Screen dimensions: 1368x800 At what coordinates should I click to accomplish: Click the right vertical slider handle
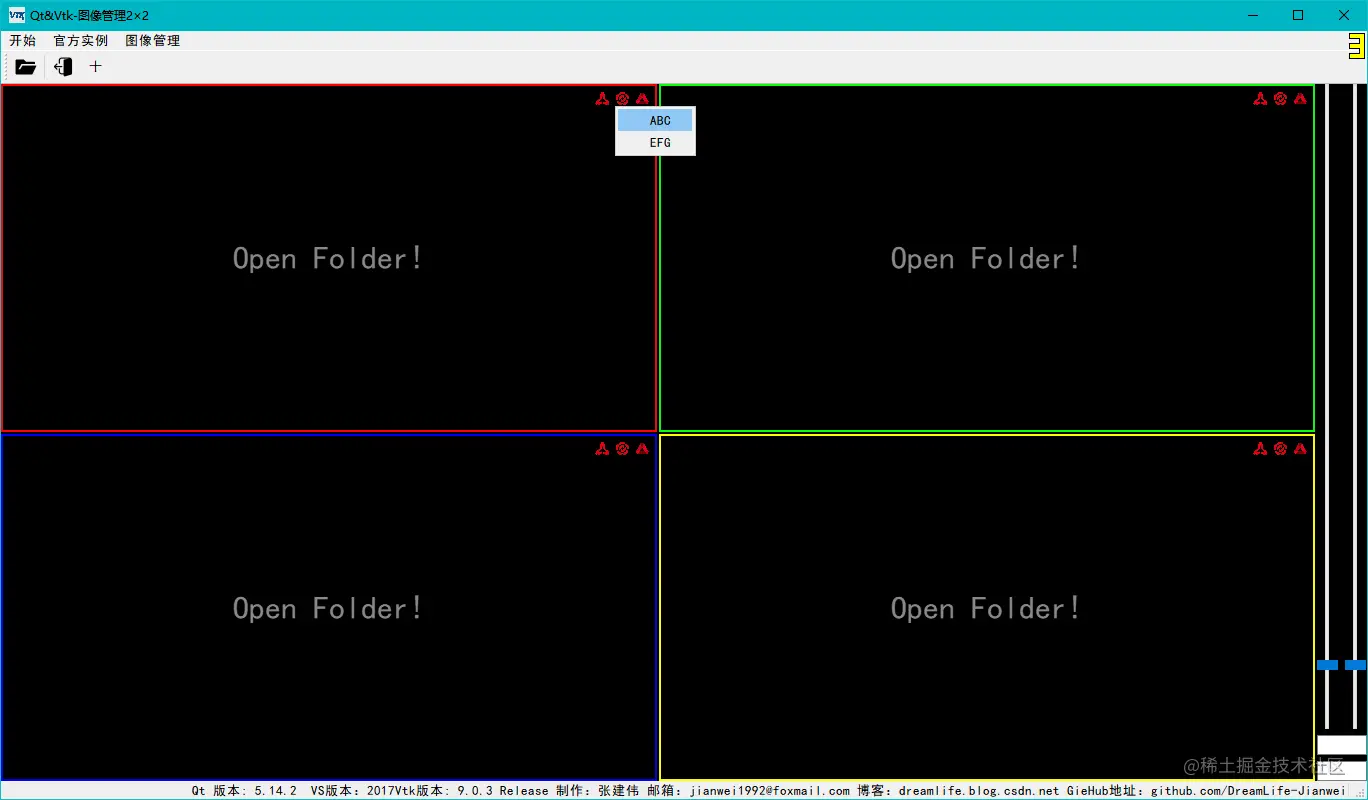coord(1355,665)
